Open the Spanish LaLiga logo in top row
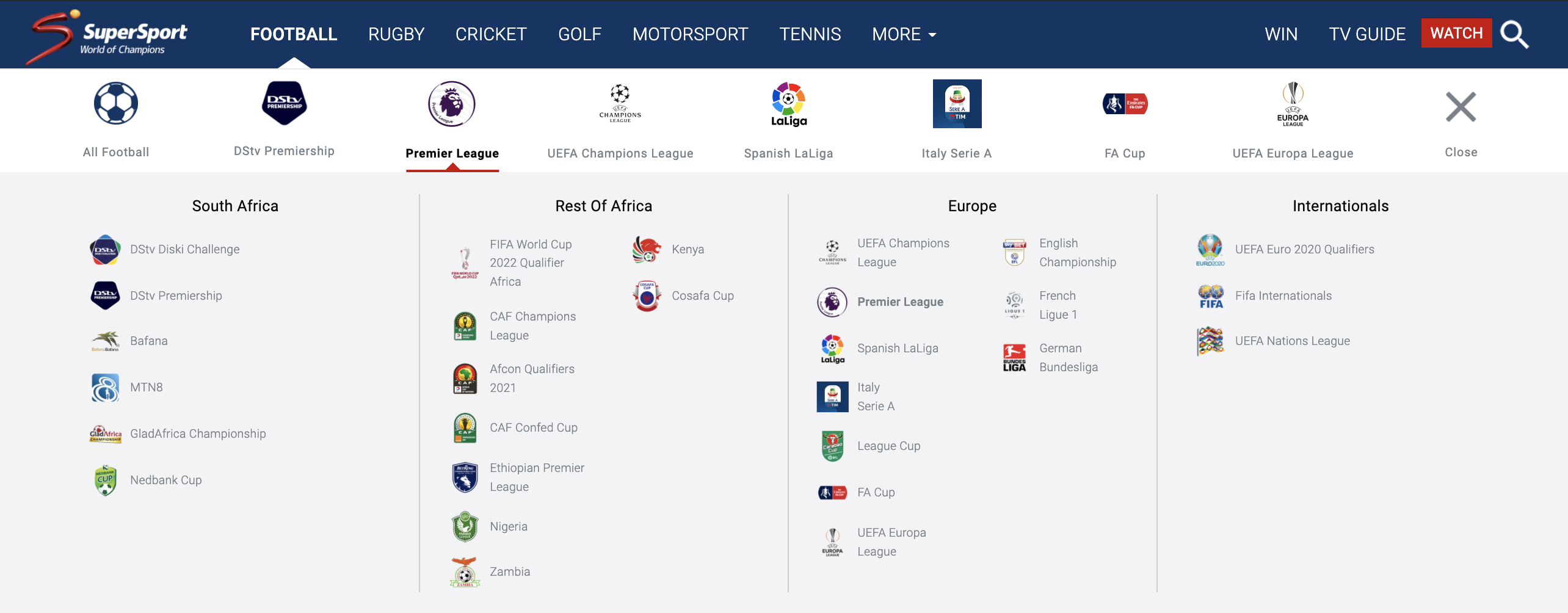Viewport: 1568px width, 613px height. 788,104
